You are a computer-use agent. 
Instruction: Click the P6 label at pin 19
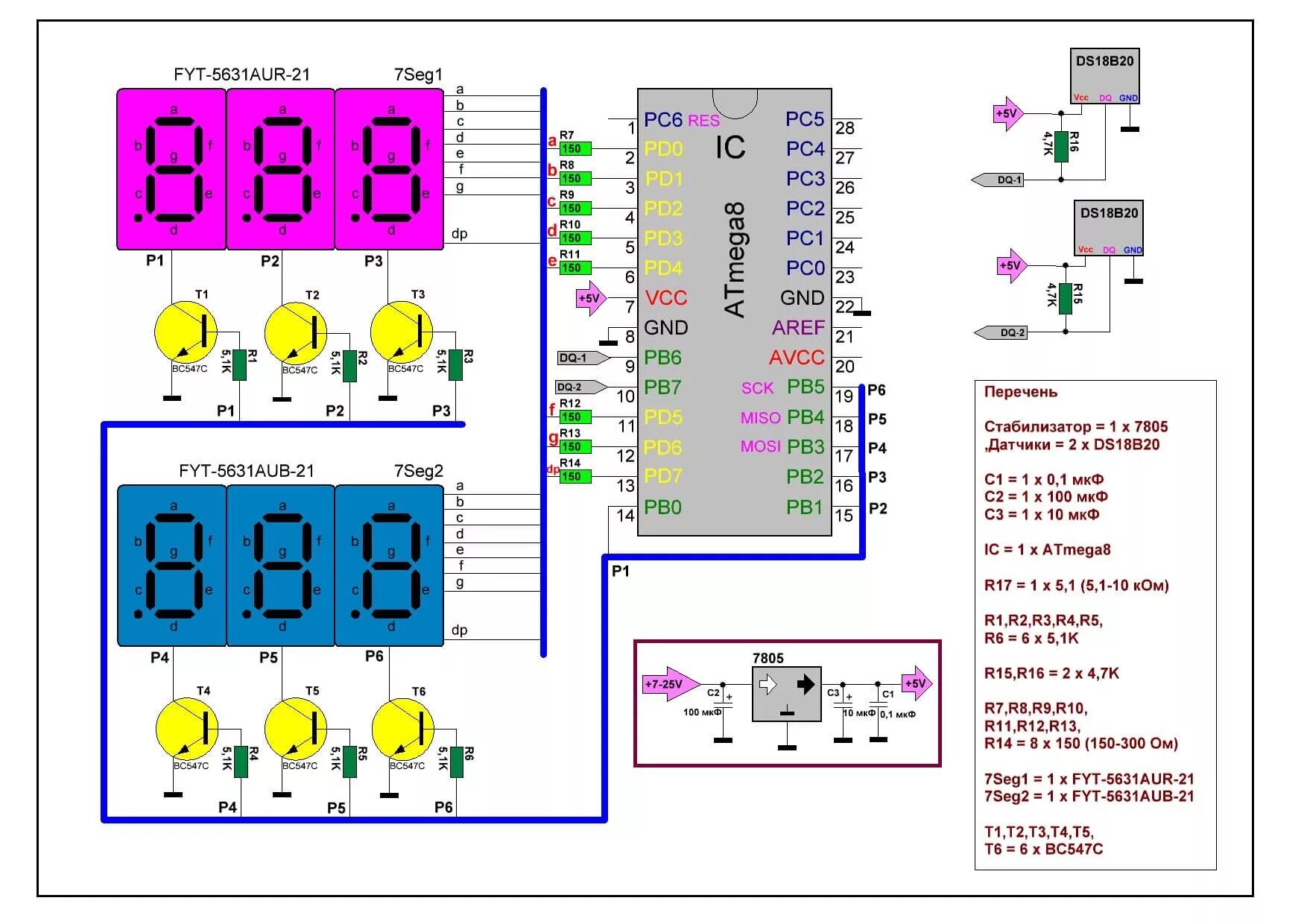click(x=877, y=390)
